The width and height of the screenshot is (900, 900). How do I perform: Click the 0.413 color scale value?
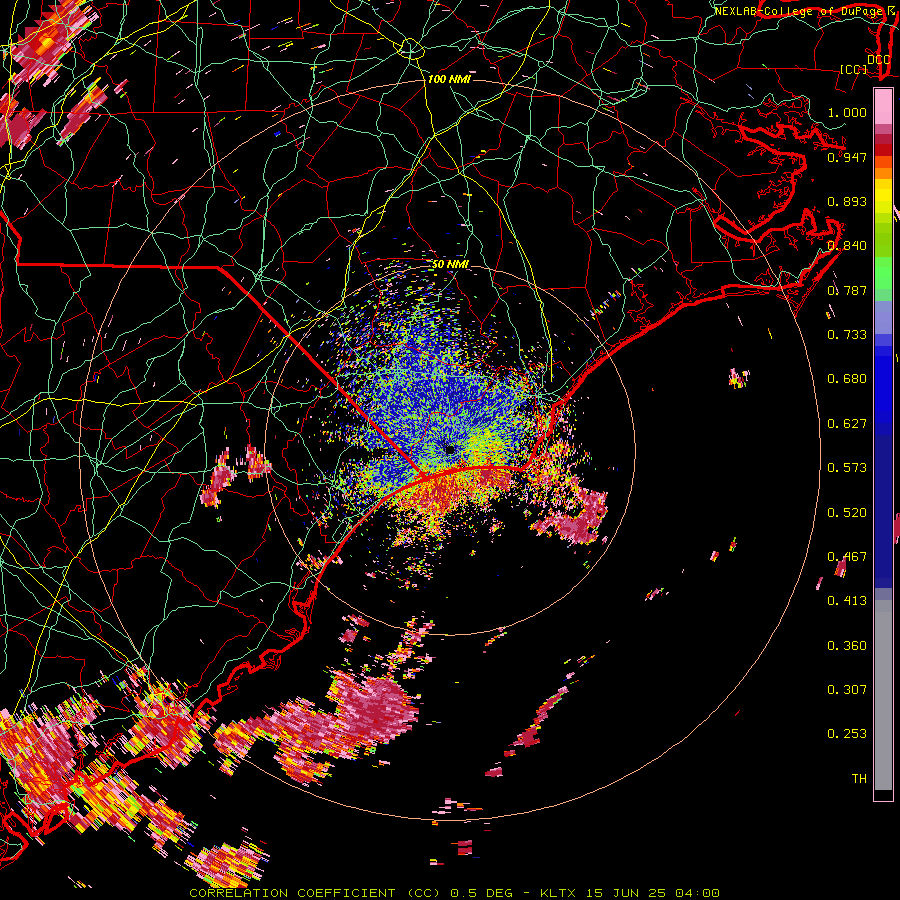(847, 601)
